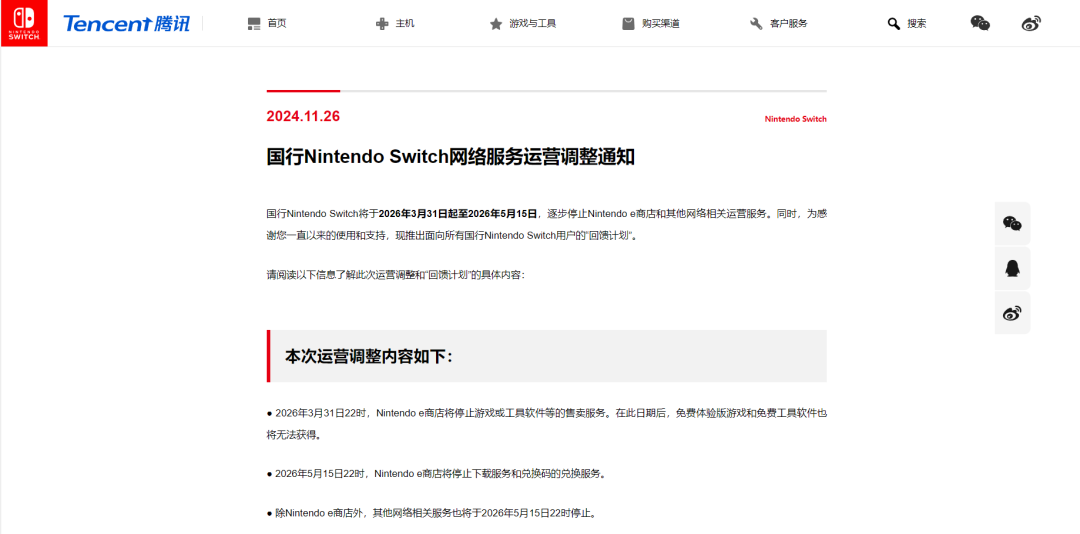The image size is (1080, 534).
Task: Click the home icon beside 首页
Action: (x=254, y=23)
